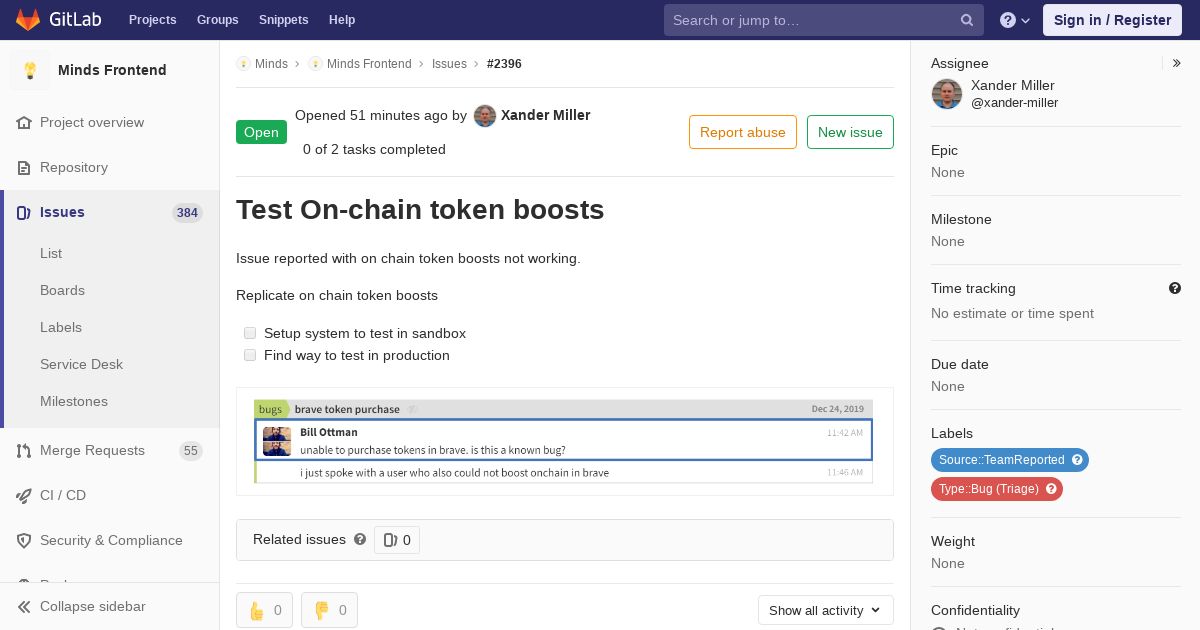1200x630 pixels.
Task: Open Boards in the Issues submenu
Action: point(62,290)
